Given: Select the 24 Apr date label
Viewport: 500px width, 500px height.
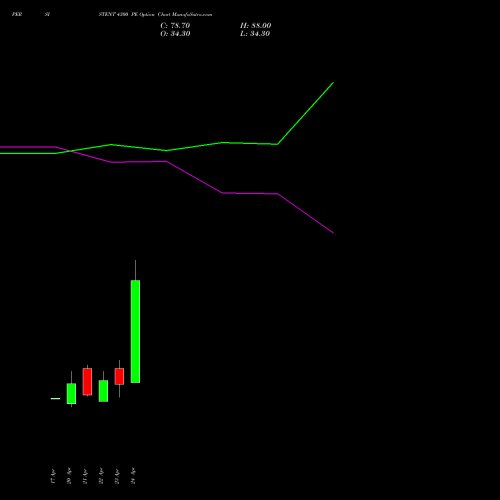Looking at the screenshot, I should [x=133, y=476].
